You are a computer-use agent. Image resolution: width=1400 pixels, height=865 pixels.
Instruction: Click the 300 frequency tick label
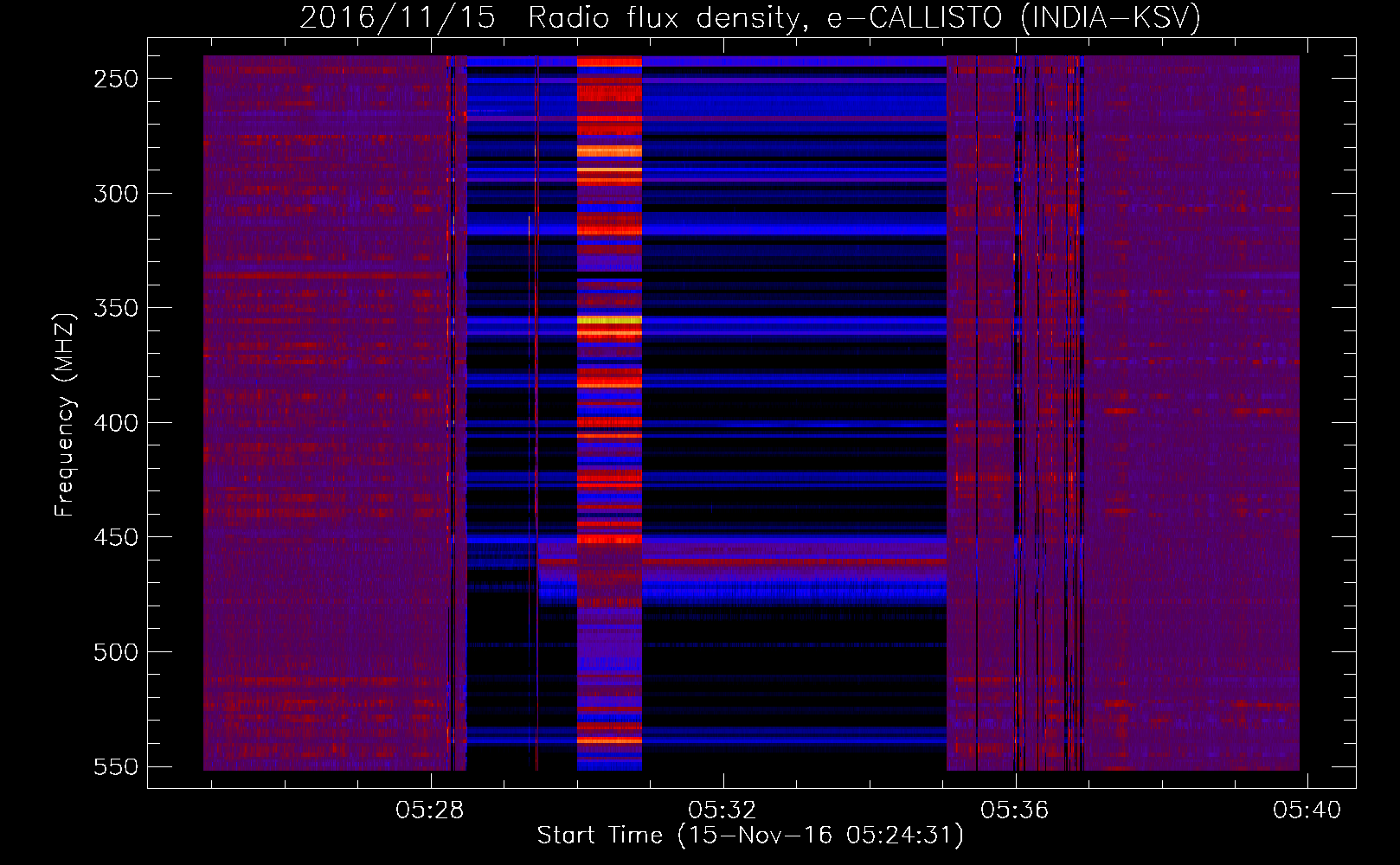pos(116,194)
